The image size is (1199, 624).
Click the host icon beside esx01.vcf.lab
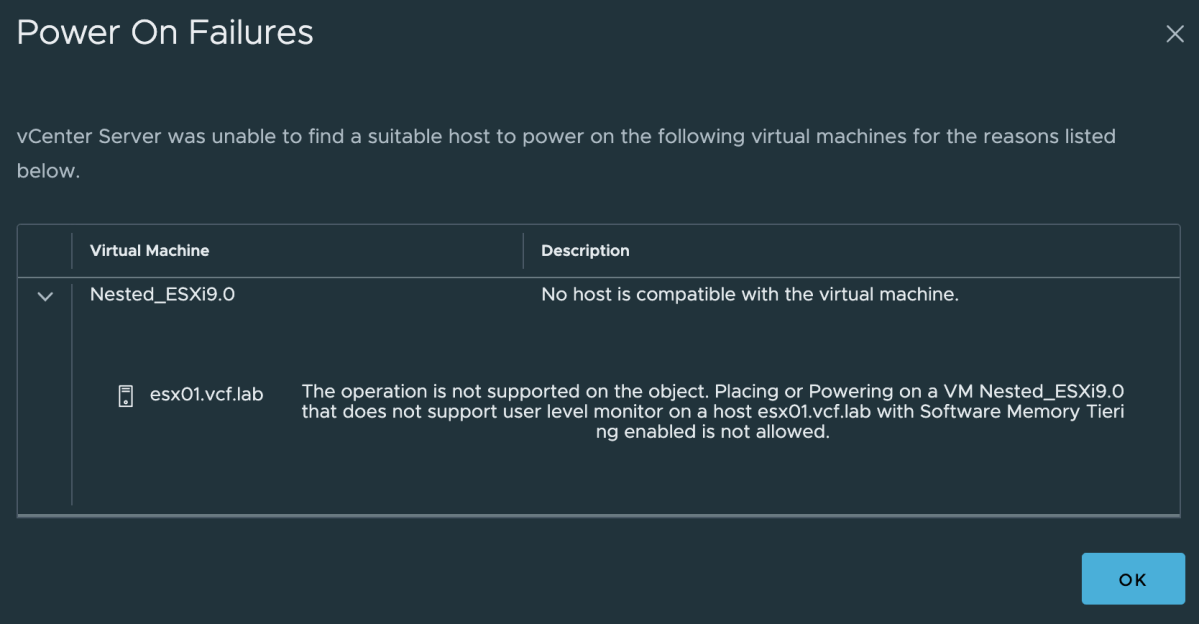[x=126, y=395]
